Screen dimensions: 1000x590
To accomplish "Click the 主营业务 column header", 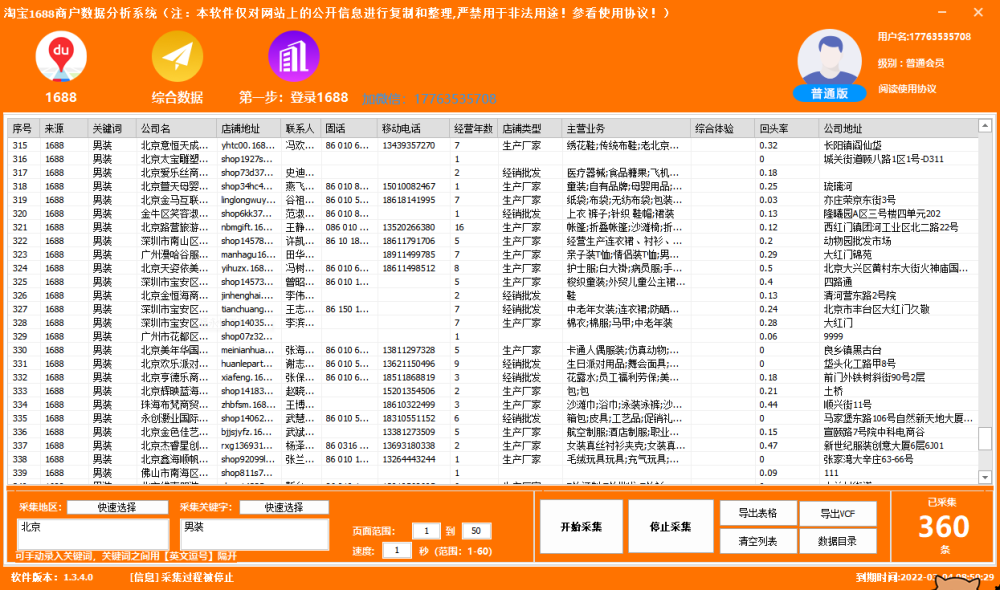I will (626, 128).
